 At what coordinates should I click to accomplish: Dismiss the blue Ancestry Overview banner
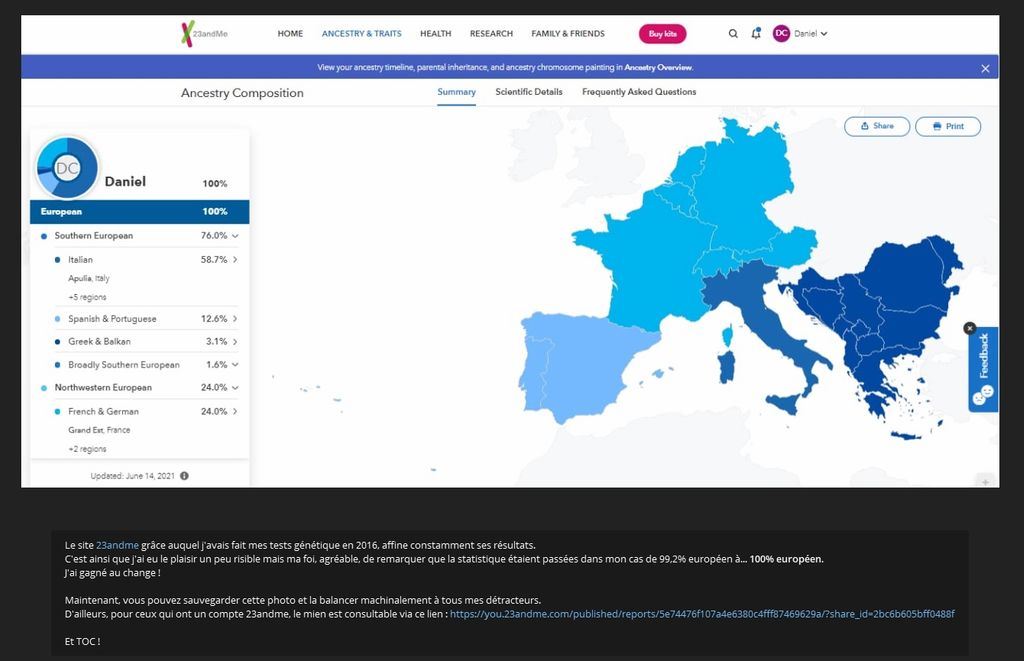985,68
